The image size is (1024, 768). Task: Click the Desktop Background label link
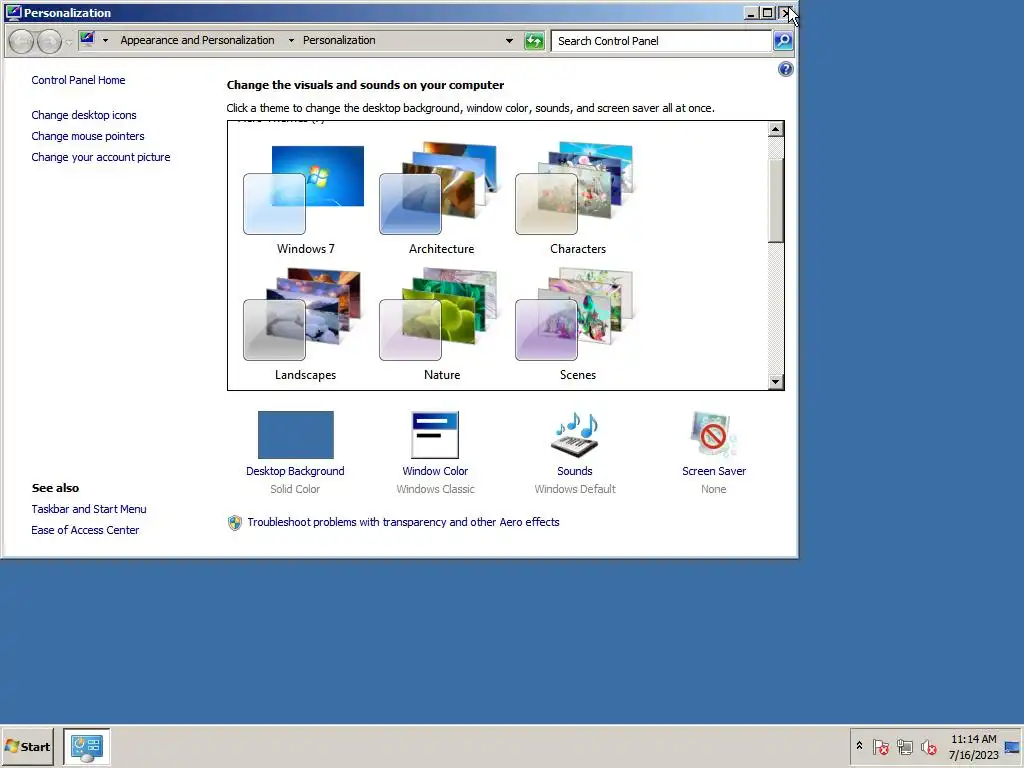point(295,471)
